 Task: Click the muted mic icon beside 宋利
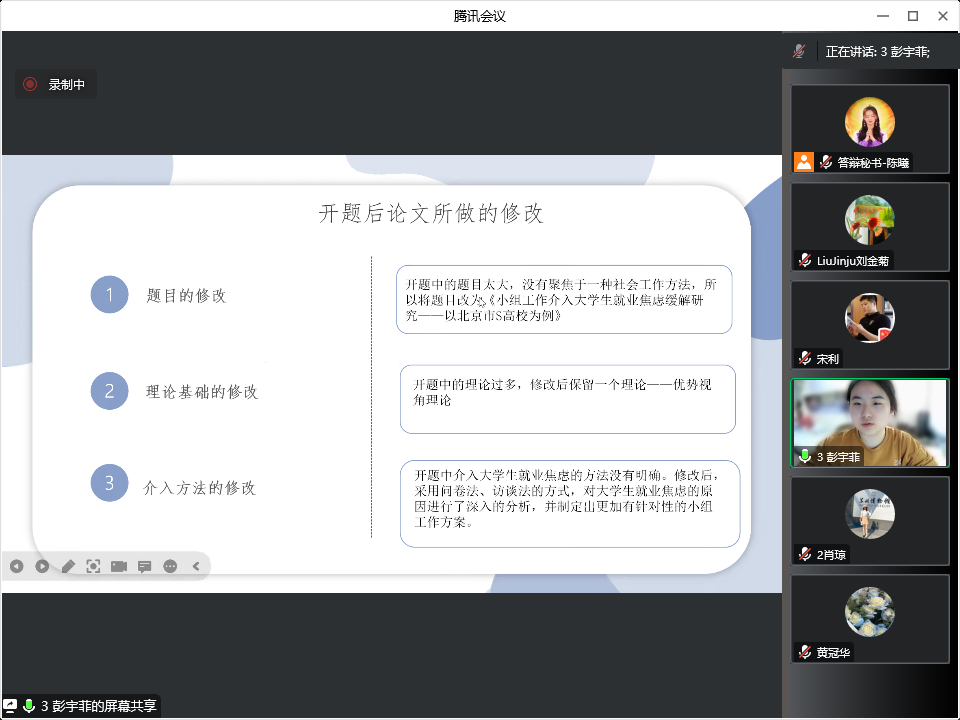(x=805, y=358)
